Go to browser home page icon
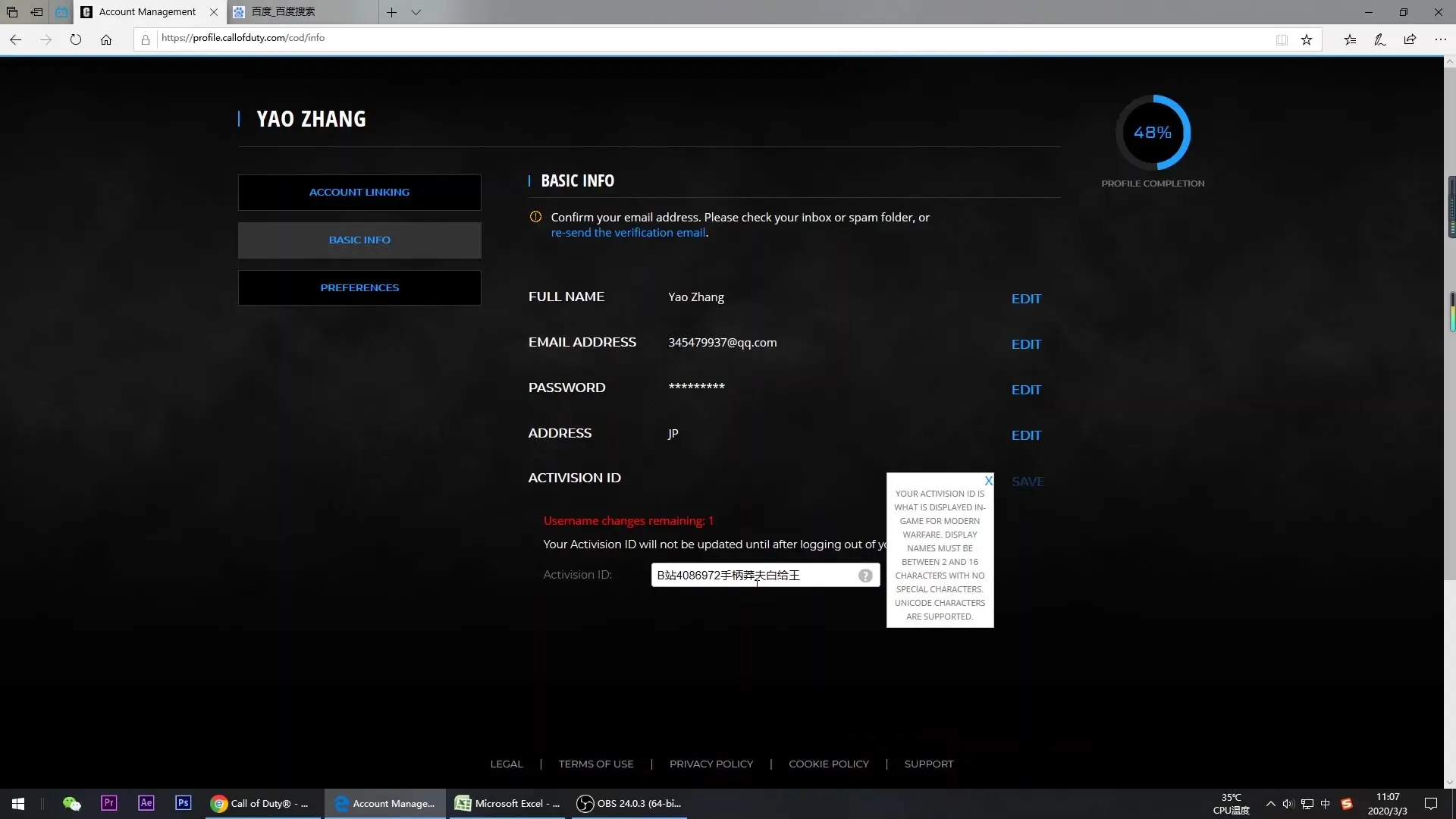 106,39
